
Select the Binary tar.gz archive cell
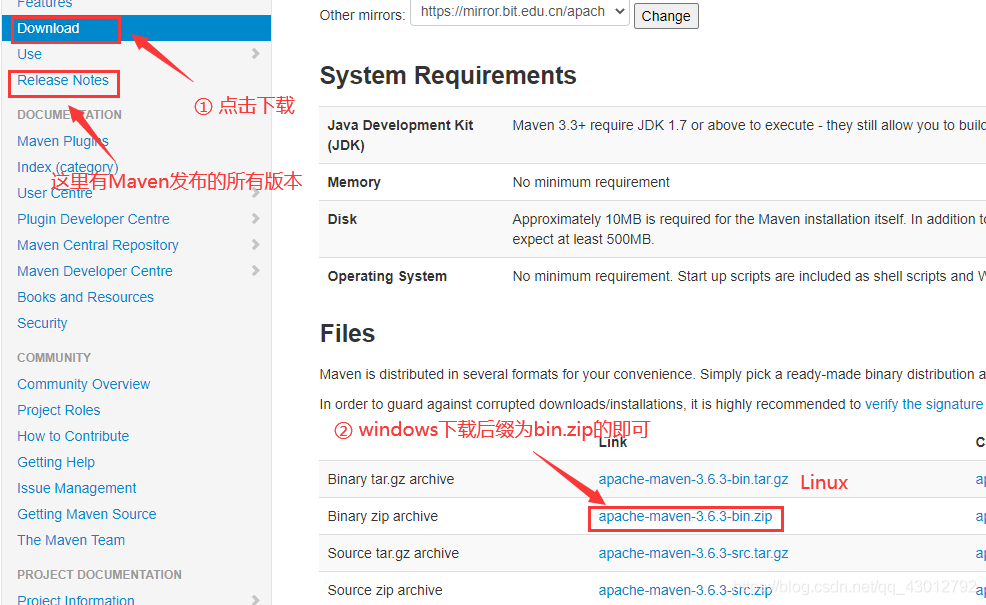pos(391,479)
